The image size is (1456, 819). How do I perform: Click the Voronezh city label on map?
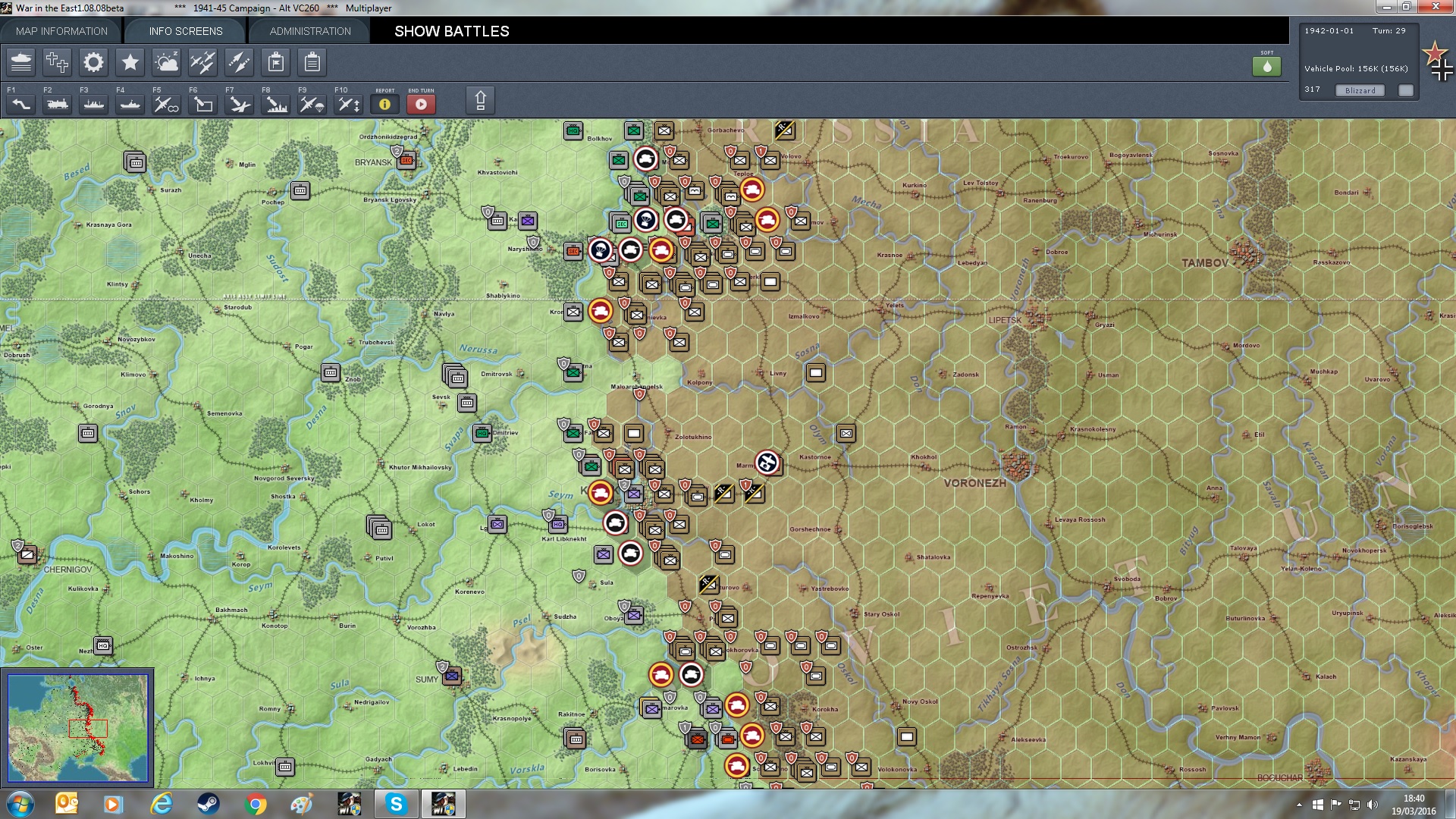pyautogui.click(x=974, y=483)
